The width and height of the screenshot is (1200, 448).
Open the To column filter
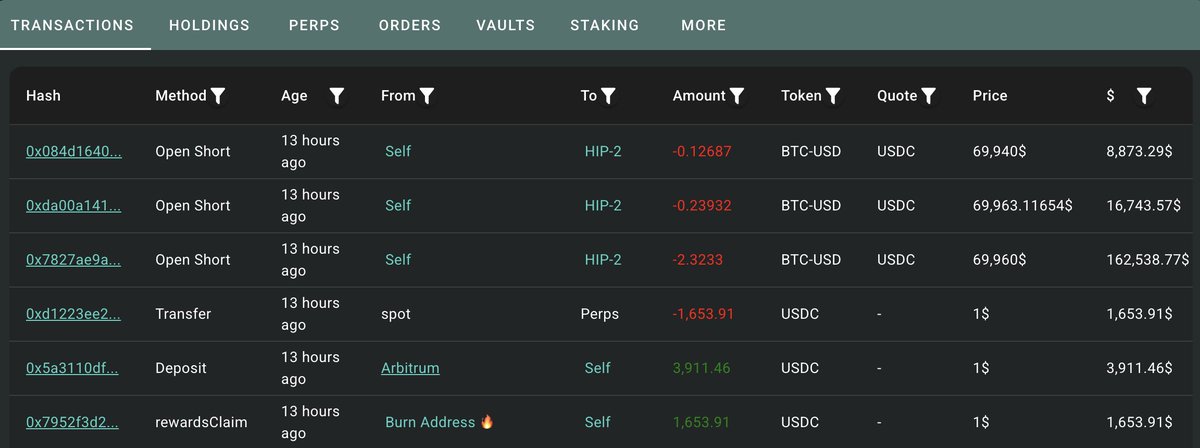click(608, 96)
